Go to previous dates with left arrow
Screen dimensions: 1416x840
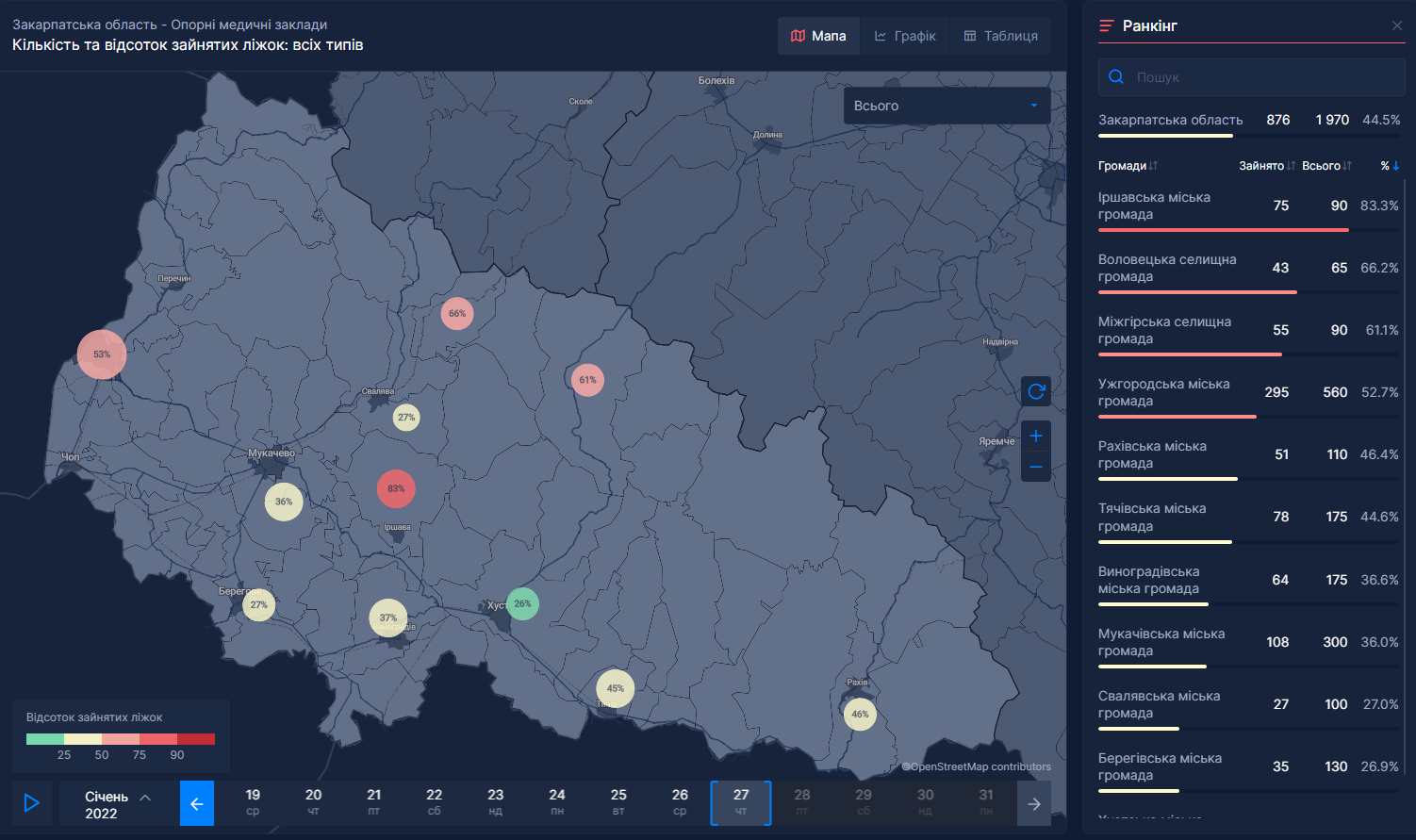(x=197, y=803)
